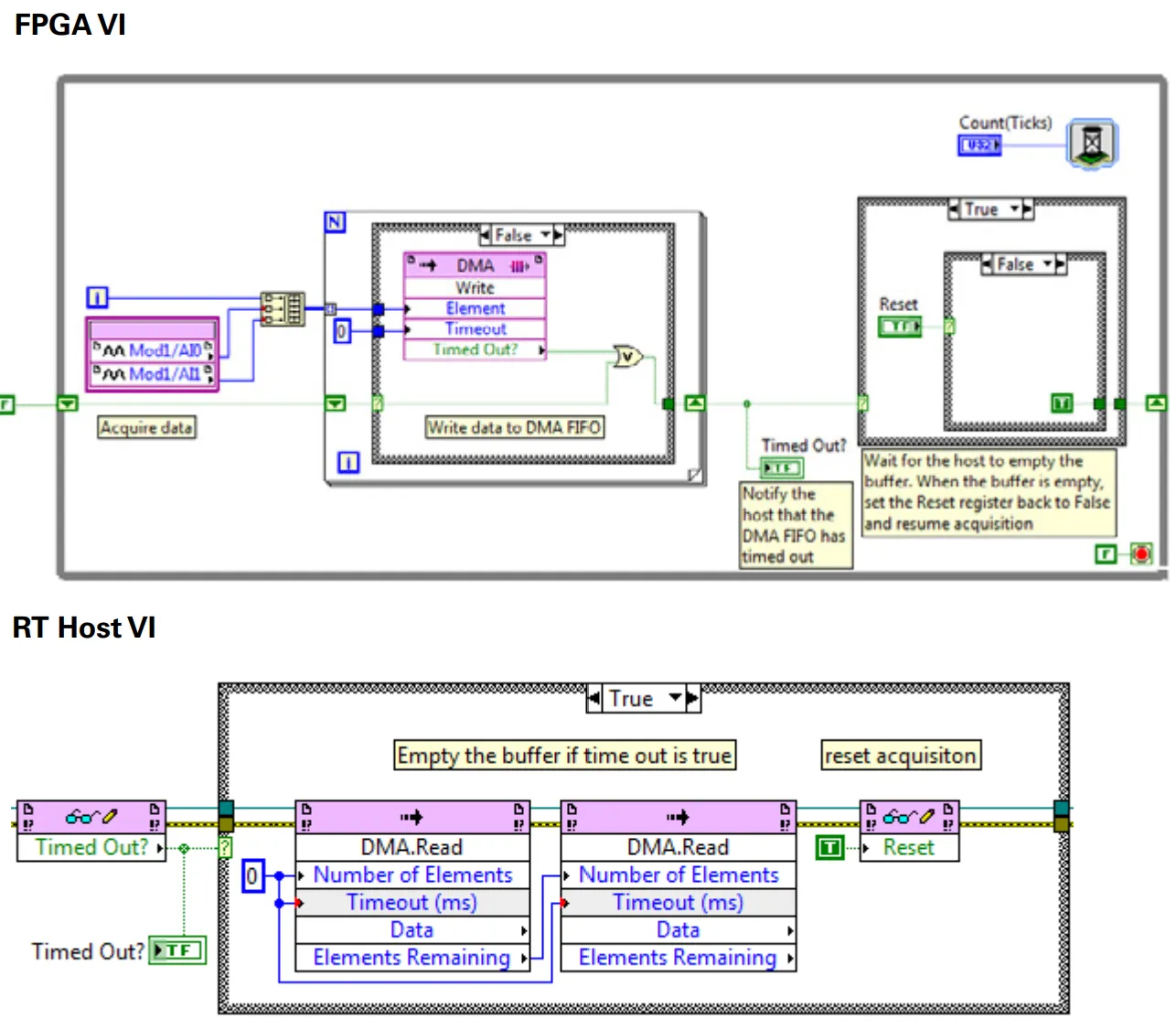1176x1030 pixels.
Task: Click the DMA FIFO Write method node header
Action: 475,265
